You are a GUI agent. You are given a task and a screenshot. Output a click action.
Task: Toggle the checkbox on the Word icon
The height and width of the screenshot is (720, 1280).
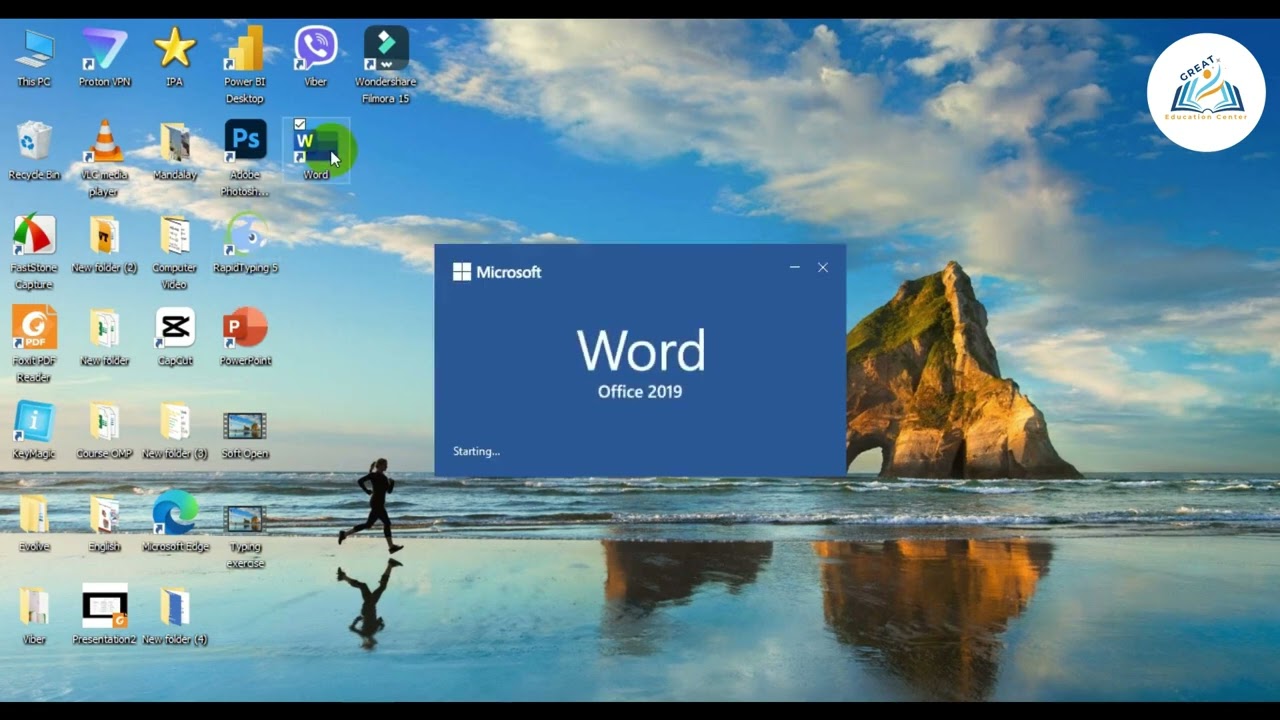tap(299, 125)
